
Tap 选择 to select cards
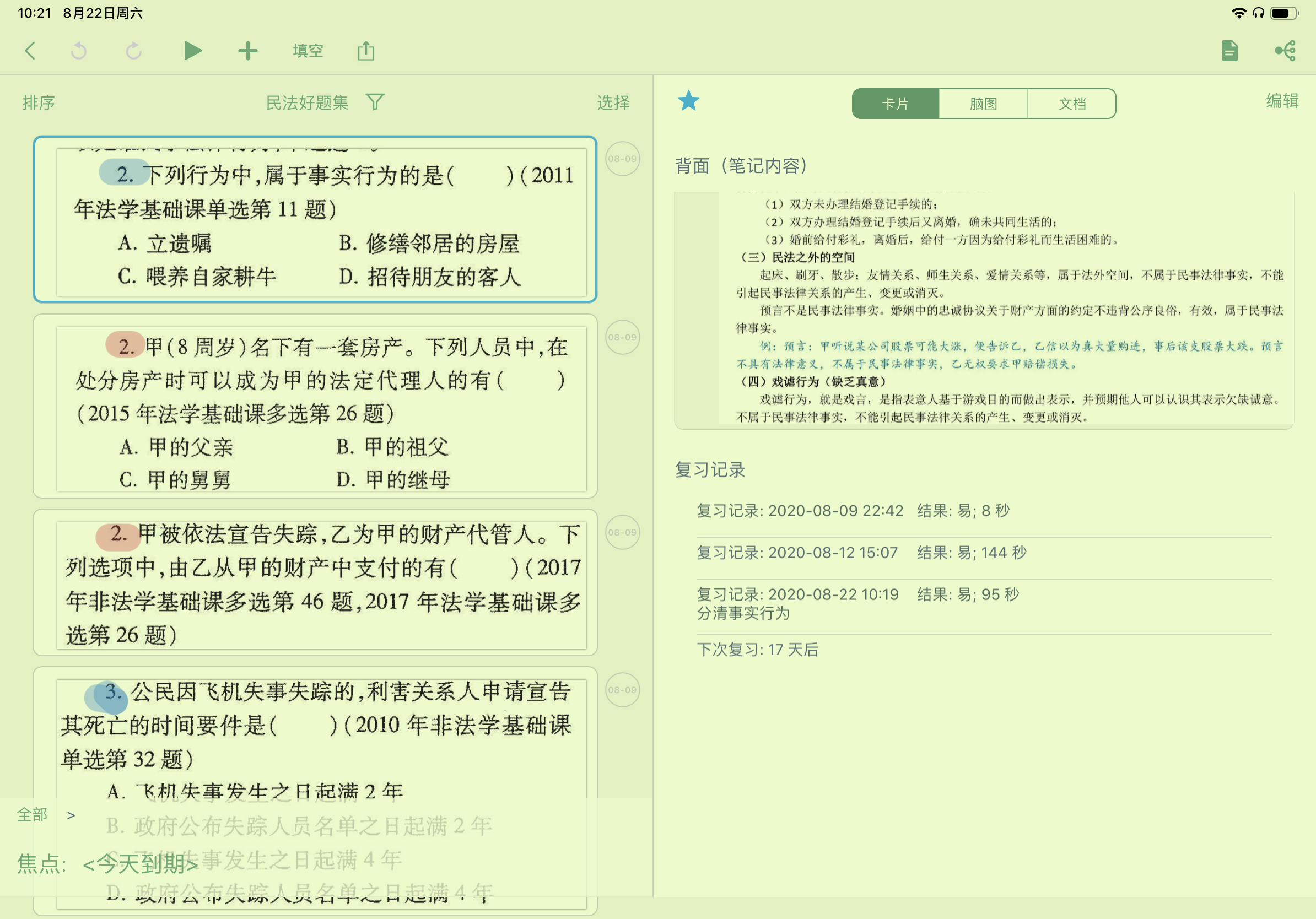point(613,103)
